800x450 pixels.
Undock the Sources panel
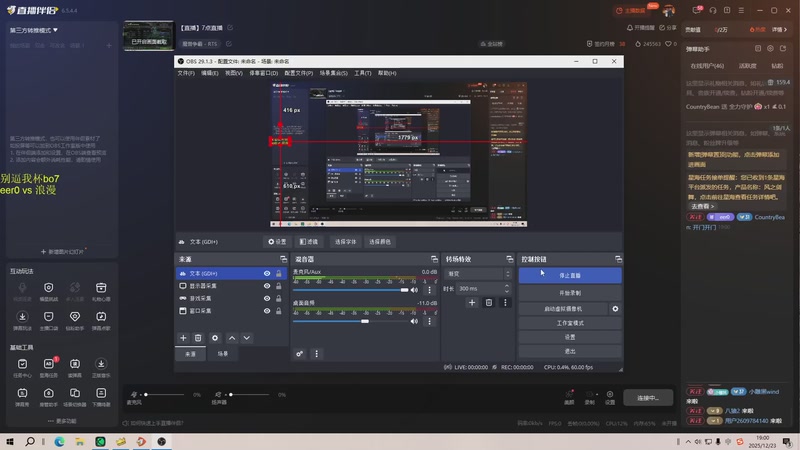click(x=283, y=259)
